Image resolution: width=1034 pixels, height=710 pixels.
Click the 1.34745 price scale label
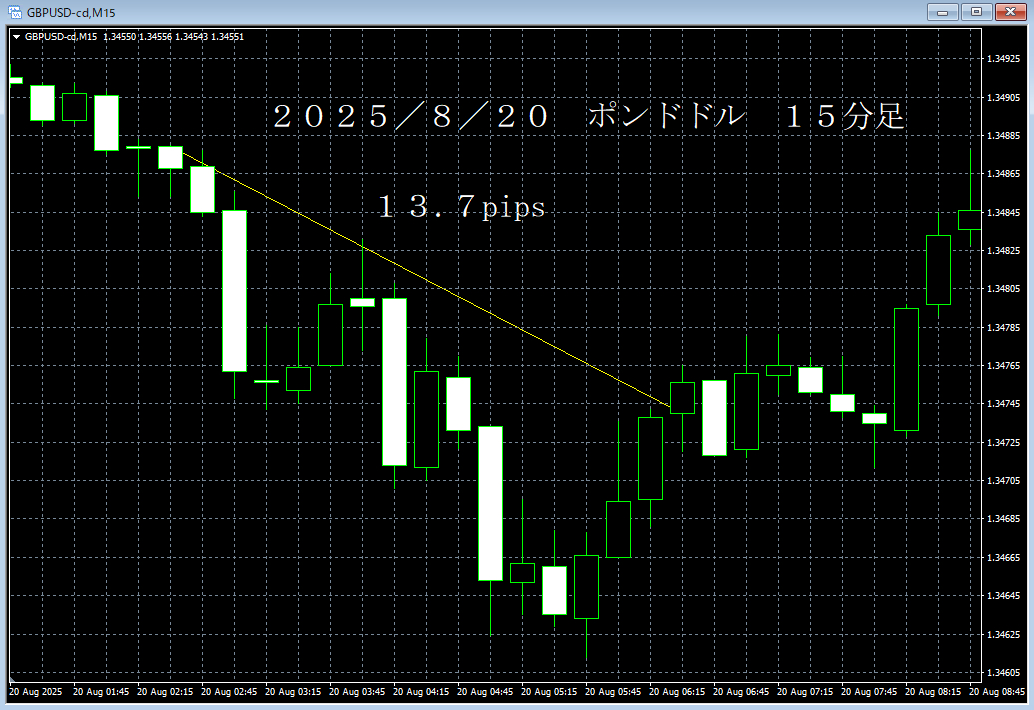(x=1003, y=403)
